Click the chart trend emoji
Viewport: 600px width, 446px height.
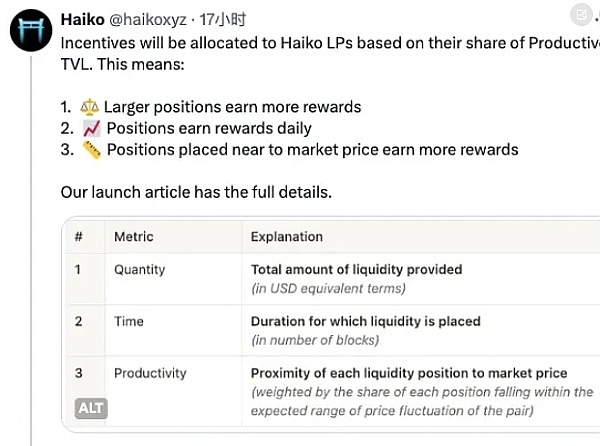point(93,128)
